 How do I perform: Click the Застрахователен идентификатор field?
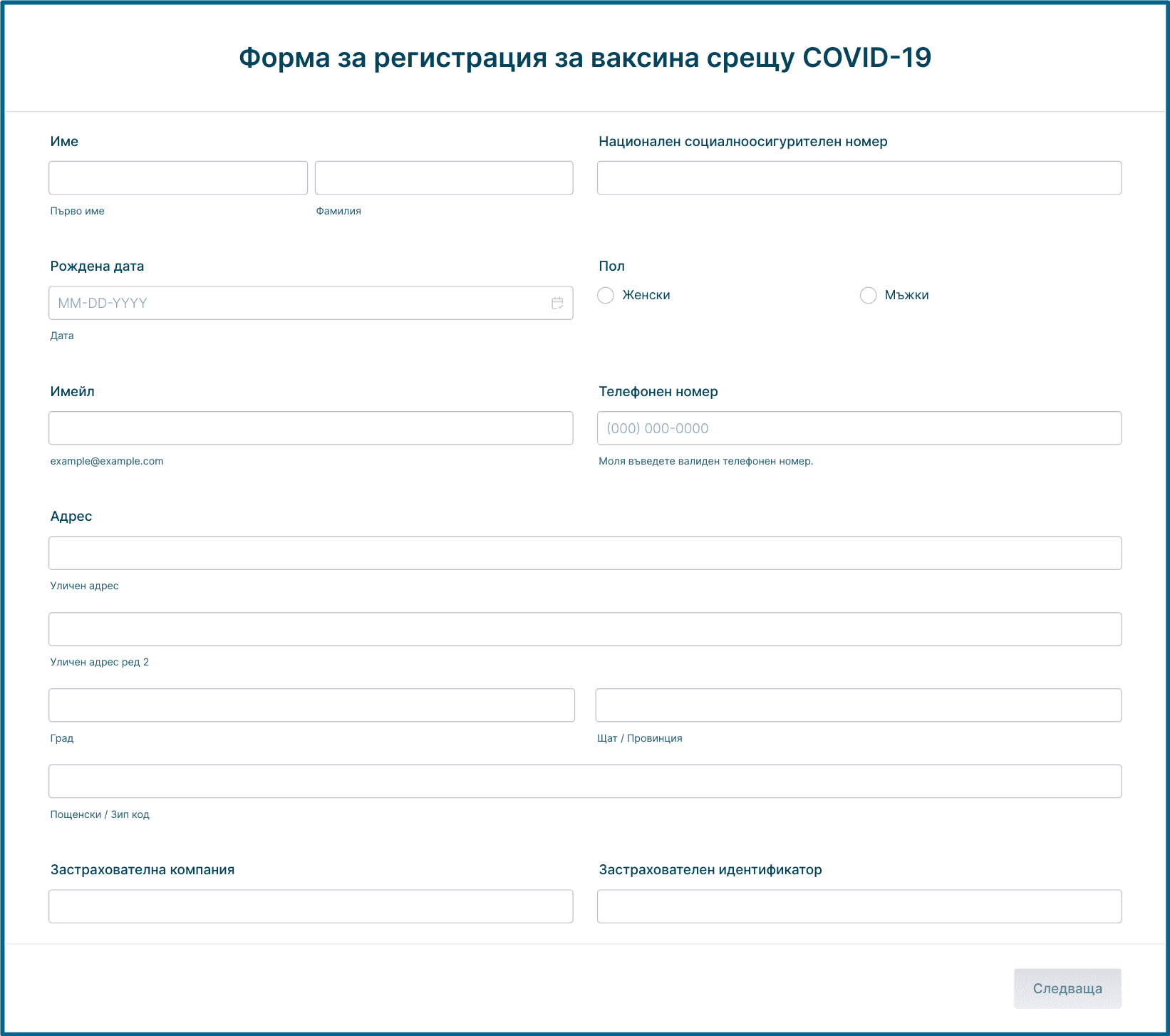pos(859,906)
